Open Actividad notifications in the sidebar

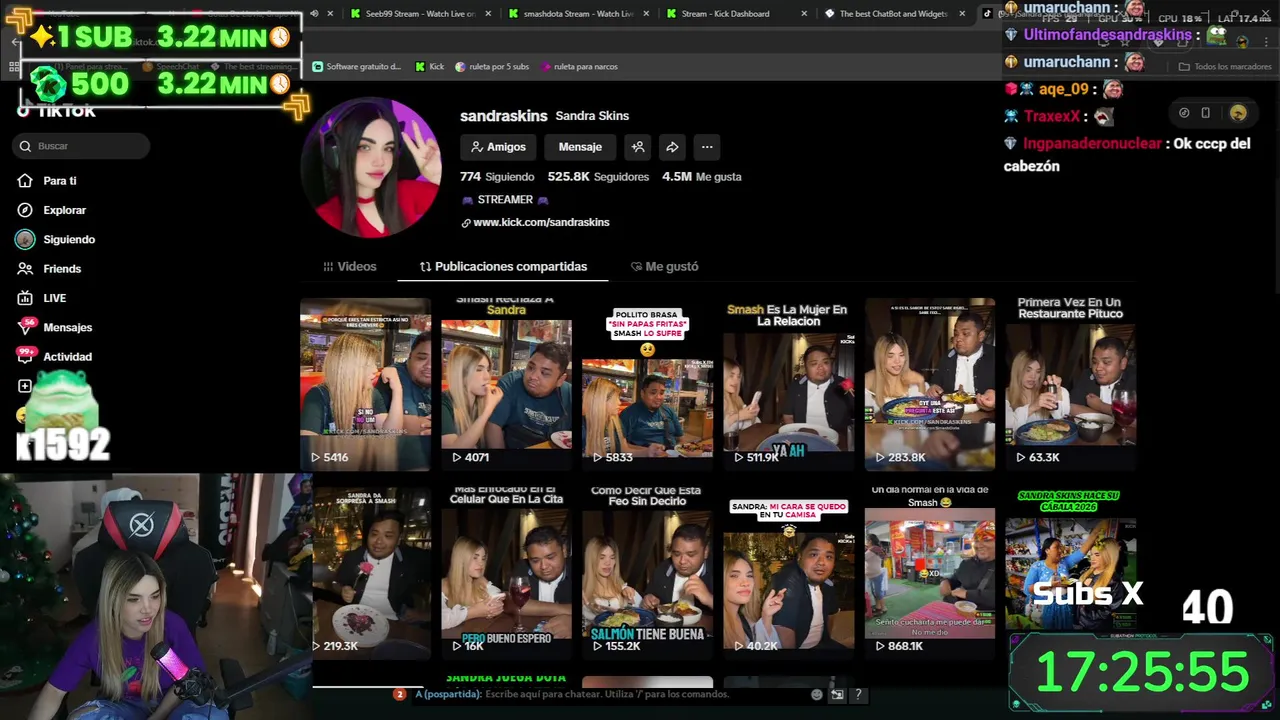pos(55,356)
